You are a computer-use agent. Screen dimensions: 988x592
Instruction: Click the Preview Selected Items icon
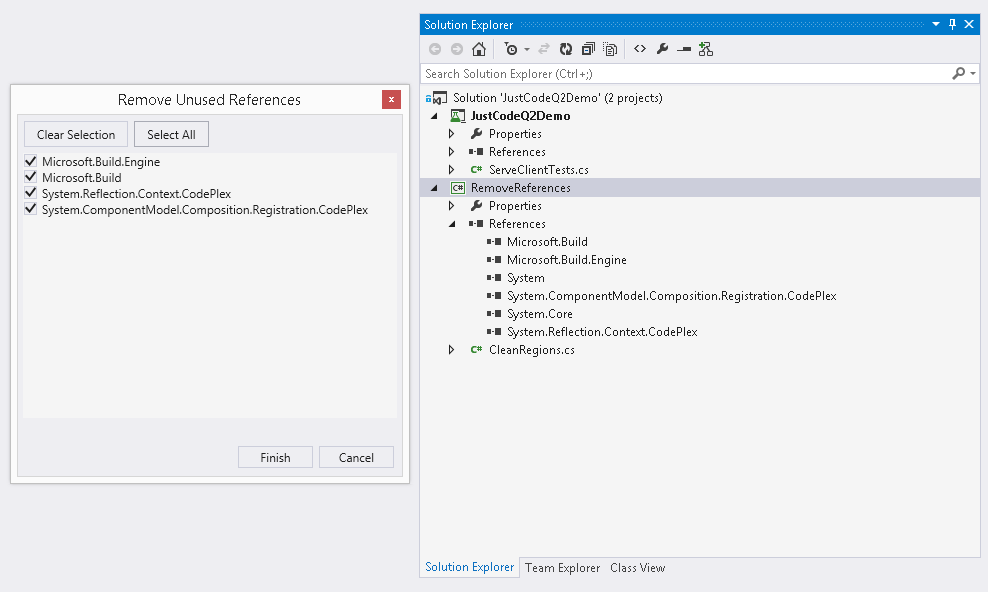pyautogui.click(x=684, y=49)
